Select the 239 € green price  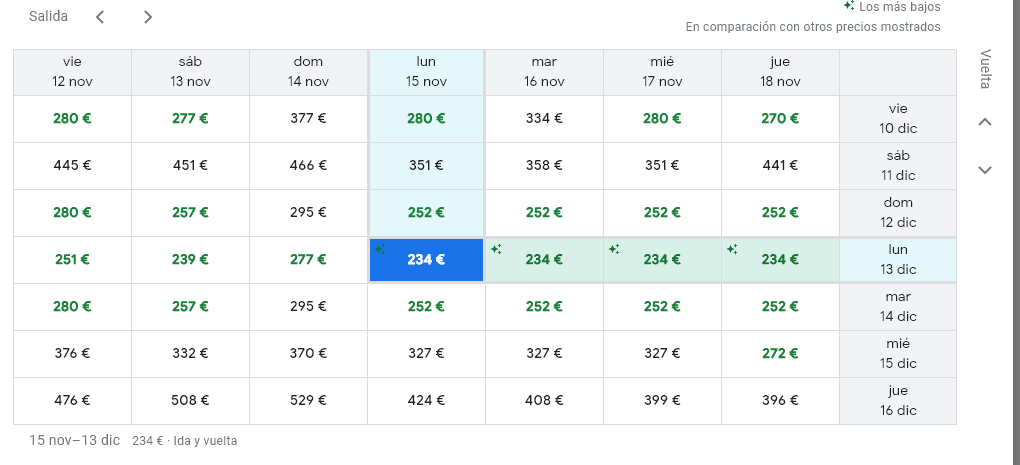point(191,260)
